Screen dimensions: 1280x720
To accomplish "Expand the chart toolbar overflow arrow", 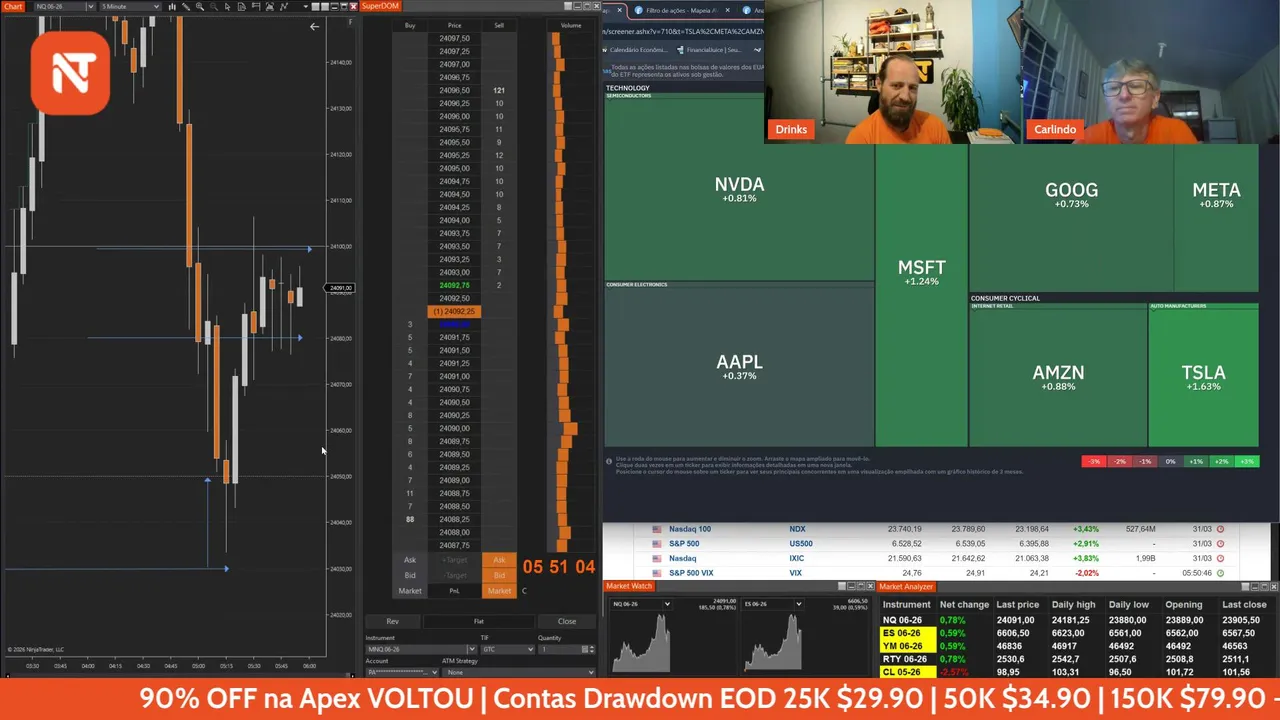I will coord(305,7).
